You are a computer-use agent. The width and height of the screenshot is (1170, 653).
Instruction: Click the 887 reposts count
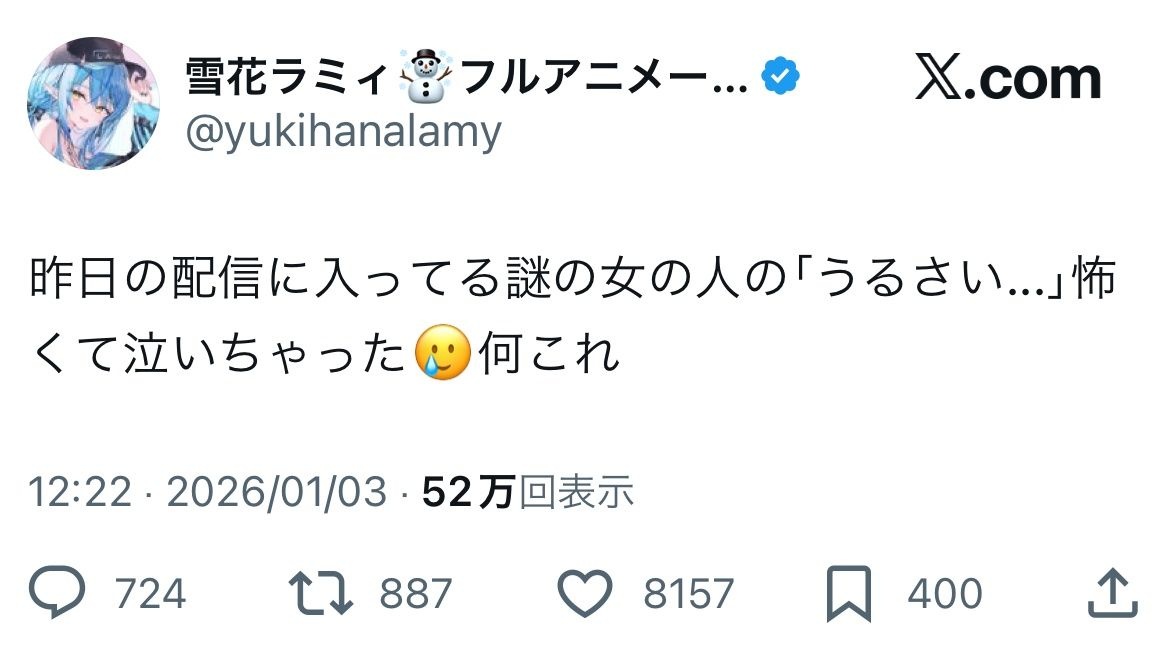[416, 595]
